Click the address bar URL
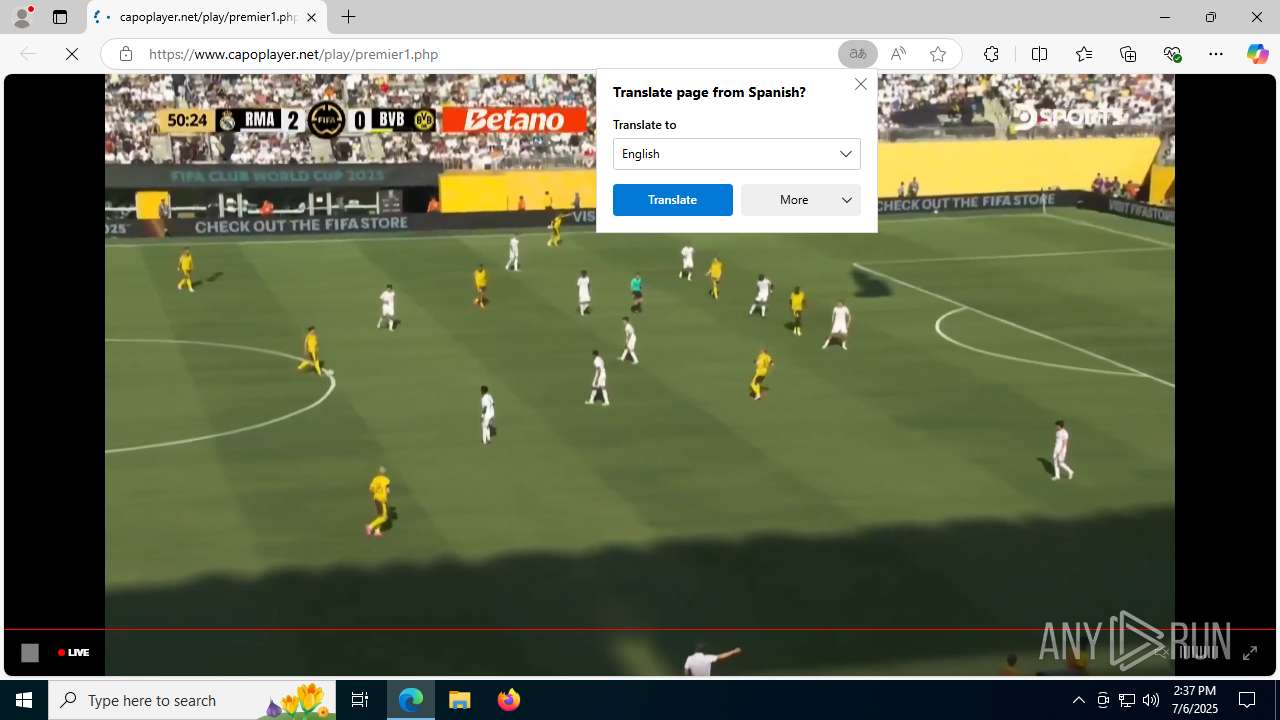Image resolution: width=1280 pixels, height=720 pixels. tap(294, 54)
